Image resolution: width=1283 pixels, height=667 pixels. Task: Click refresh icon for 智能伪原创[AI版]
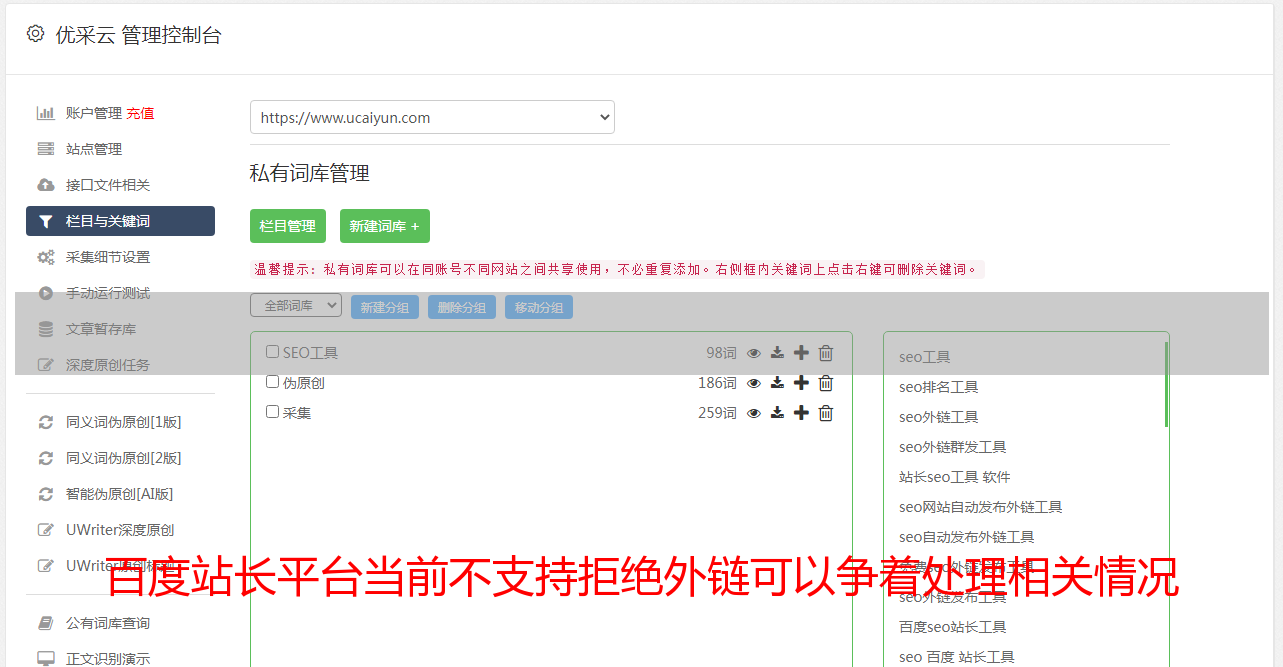click(x=46, y=494)
